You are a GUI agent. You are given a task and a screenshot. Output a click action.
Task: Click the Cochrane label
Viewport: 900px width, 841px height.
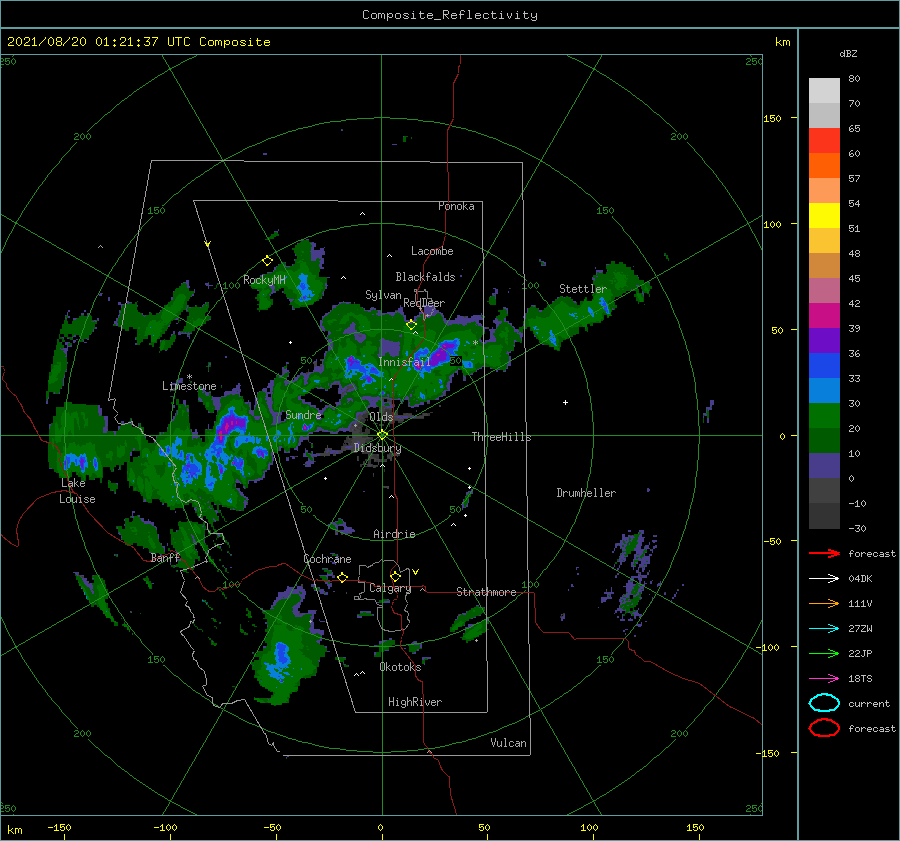tap(327, 559)
